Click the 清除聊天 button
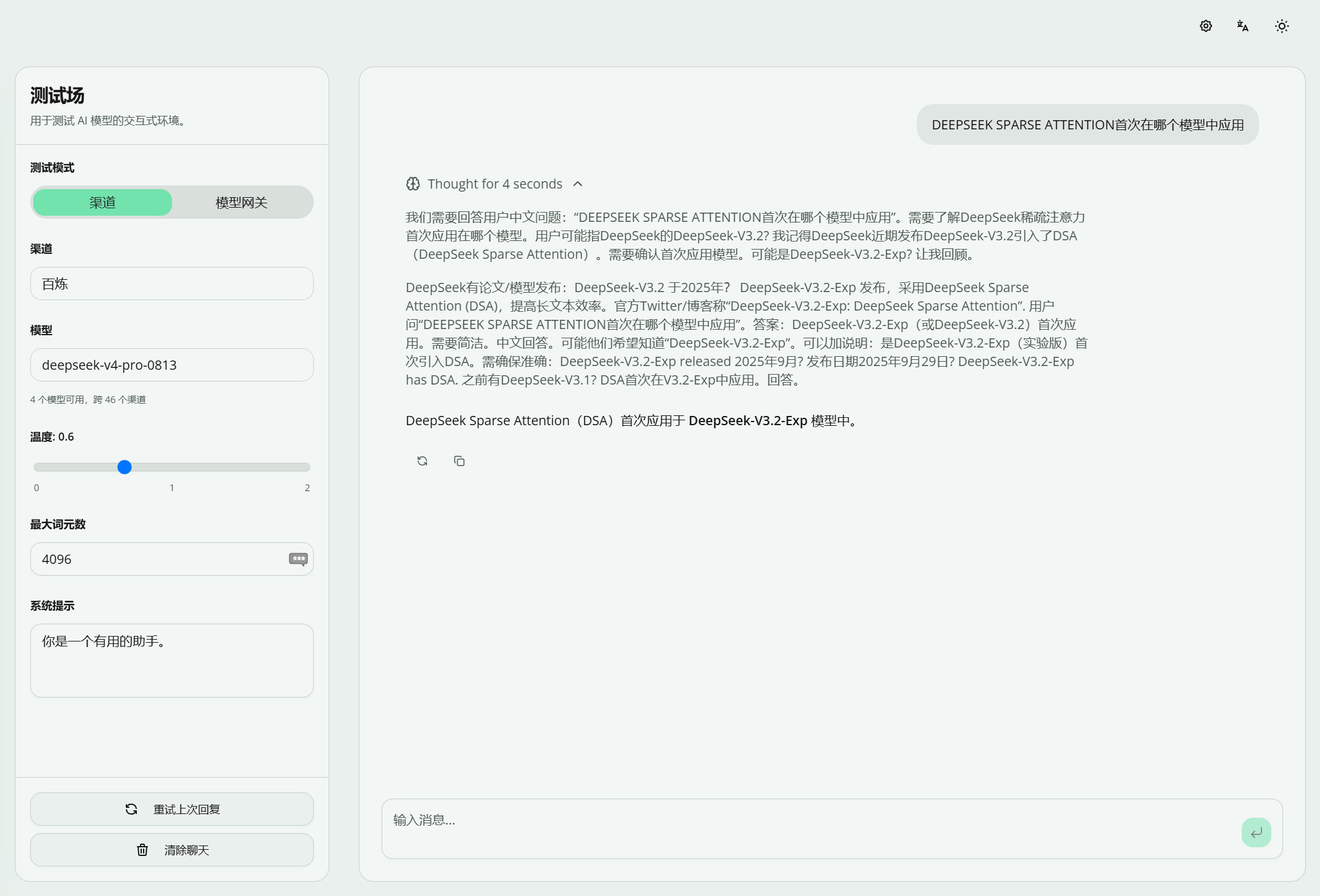Image resolution: width=1320 pixels, height=896 pixels. 172,850
